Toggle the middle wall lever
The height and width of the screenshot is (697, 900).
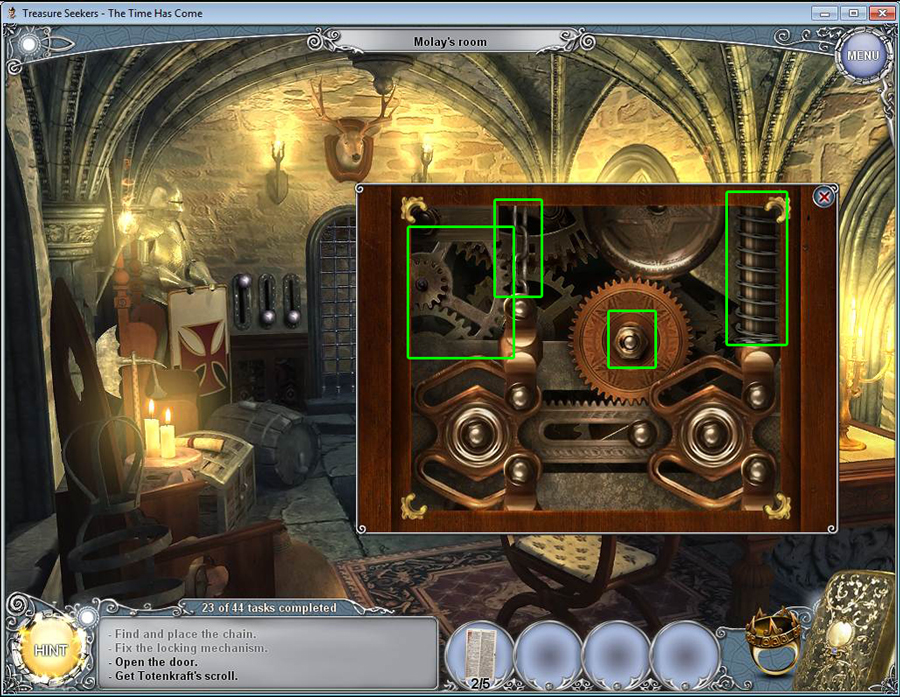click(x=267, y=300)
